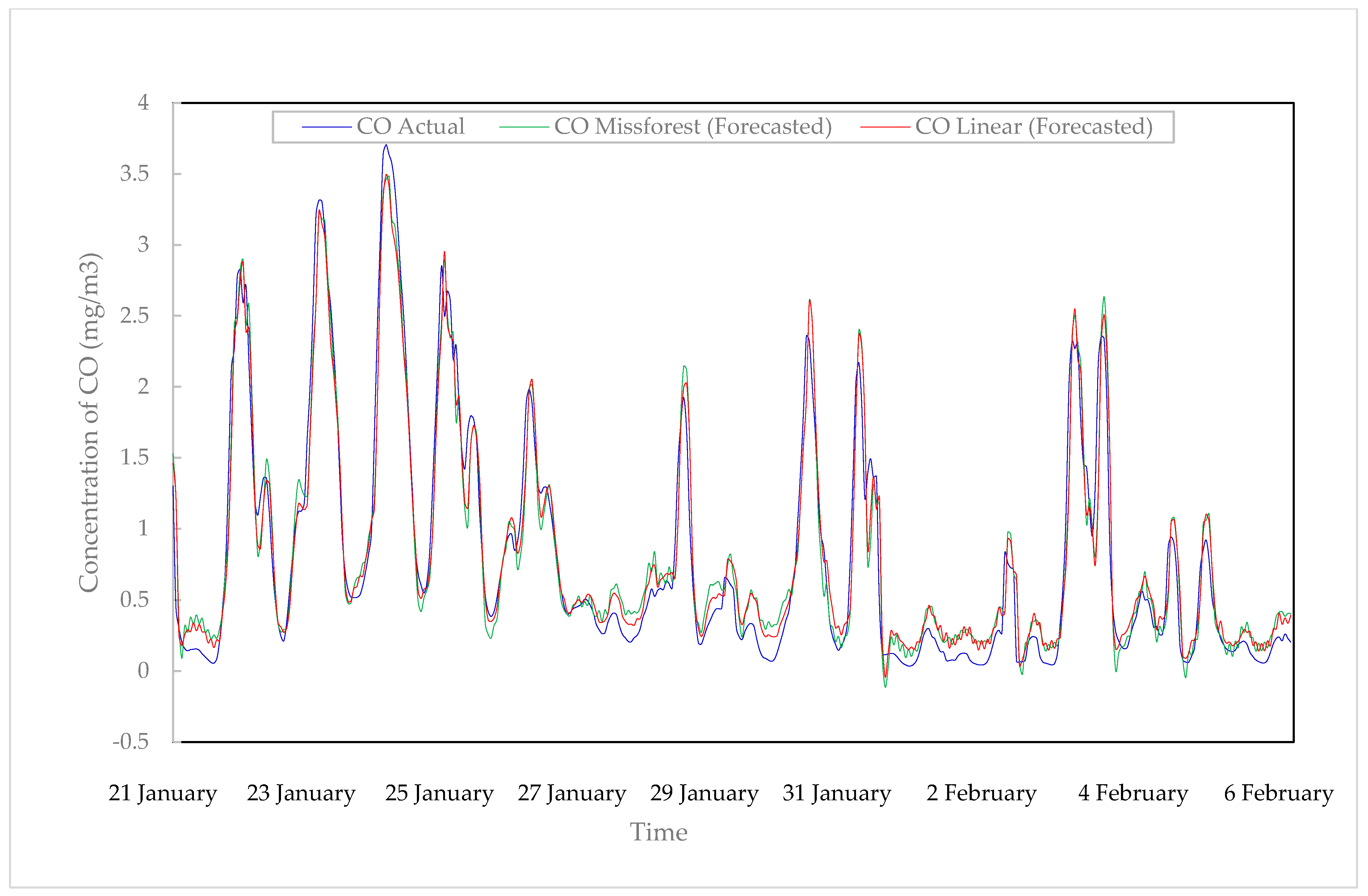Click the green line sample in legend
The width and height of the screenshot is (1368, 896).
(524, 127)
